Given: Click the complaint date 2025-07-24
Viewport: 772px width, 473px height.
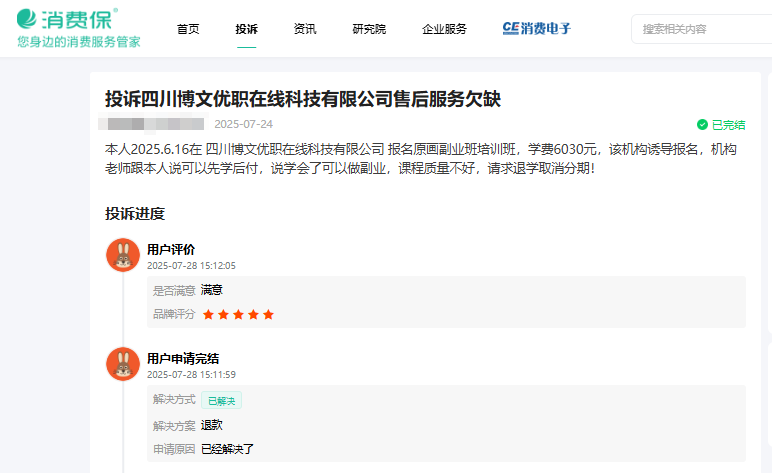Looking at the screenshot, I should coord(243,124).
